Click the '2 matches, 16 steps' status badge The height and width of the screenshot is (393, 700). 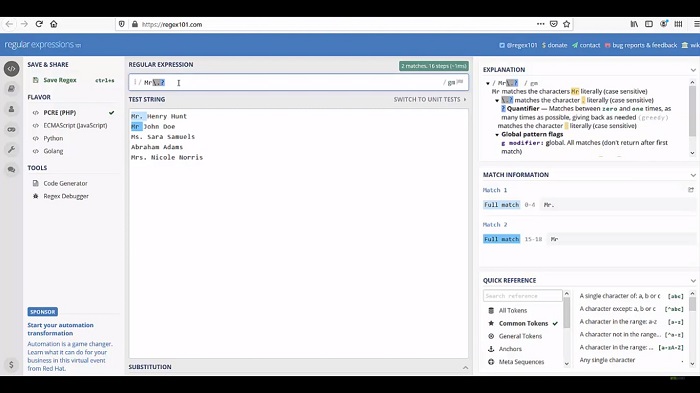pos(433,66)
